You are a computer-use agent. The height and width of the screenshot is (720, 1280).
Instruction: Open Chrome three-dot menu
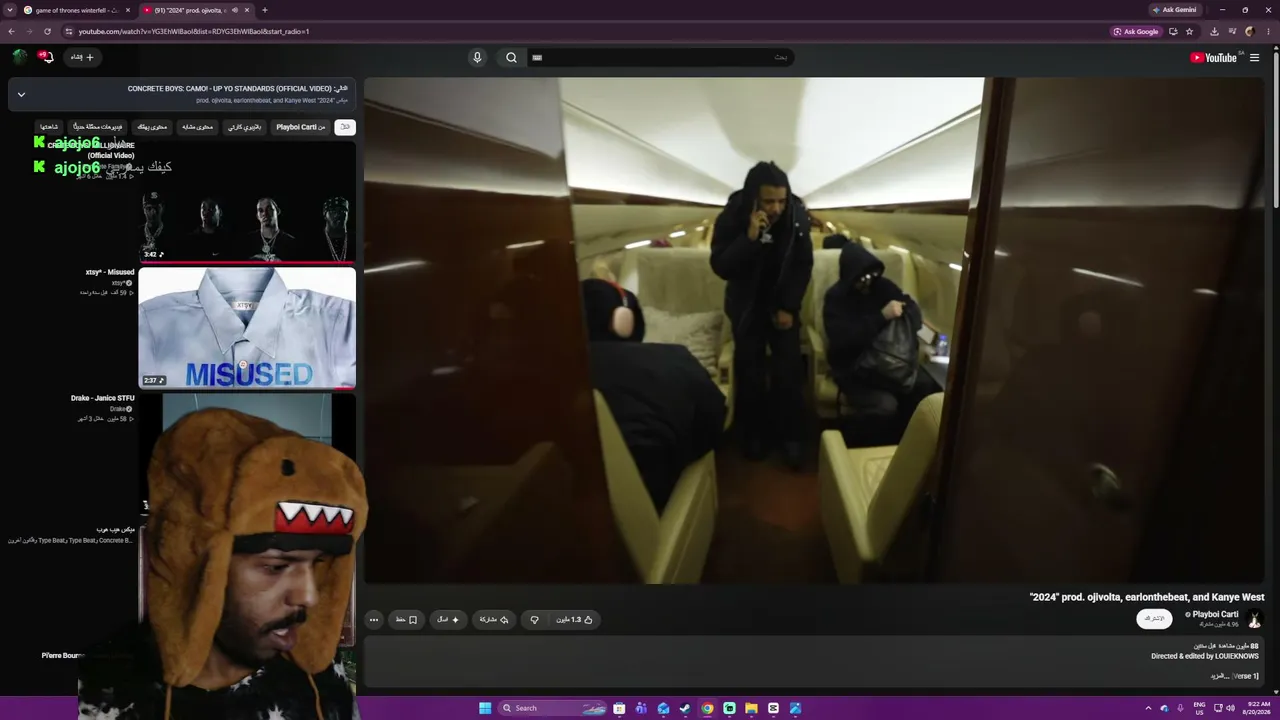click(1268, 31)
